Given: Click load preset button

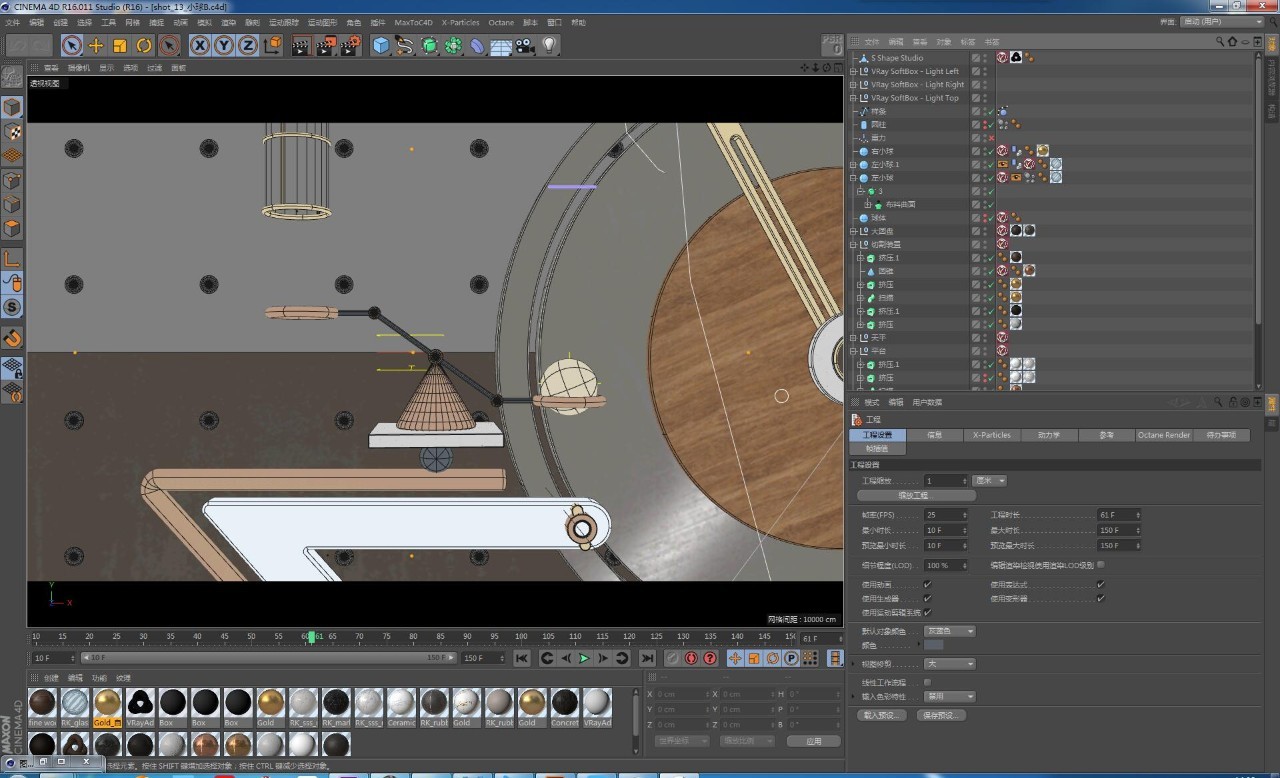Looking at the screenshot, I should pos(881,716).
